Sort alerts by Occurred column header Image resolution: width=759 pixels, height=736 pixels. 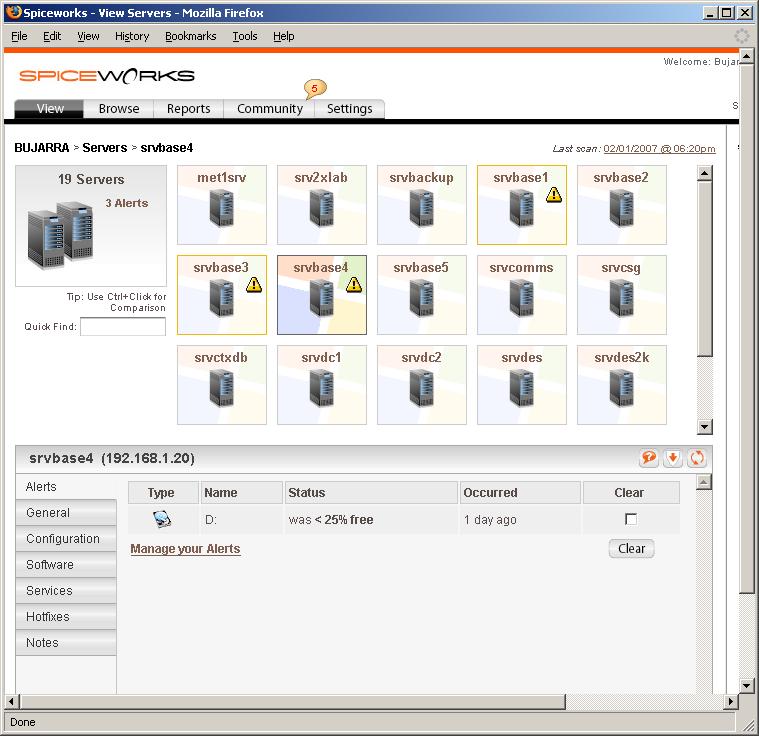520,493
